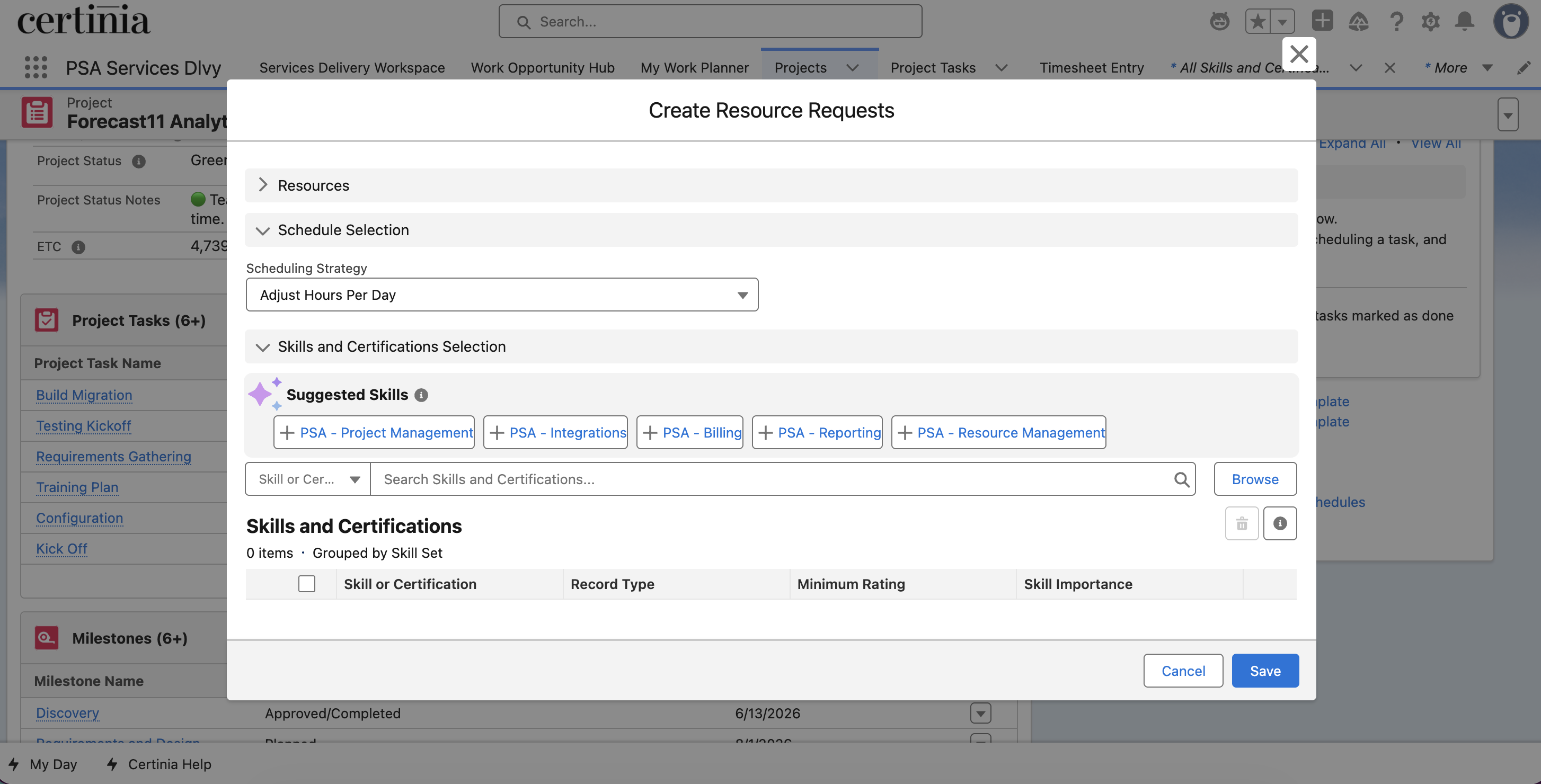Screen dimensions: 1541x784
Task: Open the Projects tab dropdown chevron
Action: (853, 68)
